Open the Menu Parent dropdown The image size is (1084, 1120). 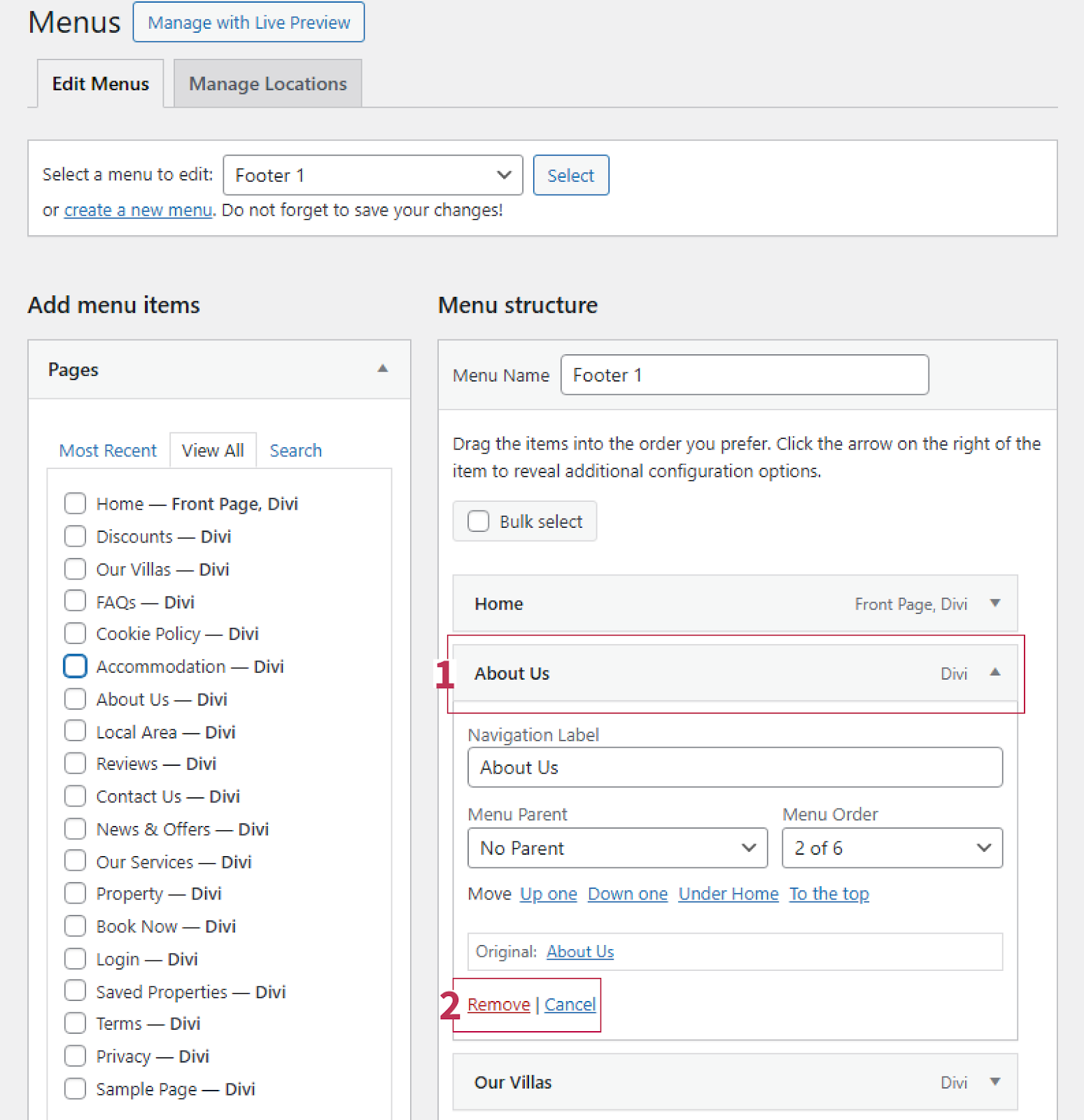pyautogui.click(x=617, y=848)
